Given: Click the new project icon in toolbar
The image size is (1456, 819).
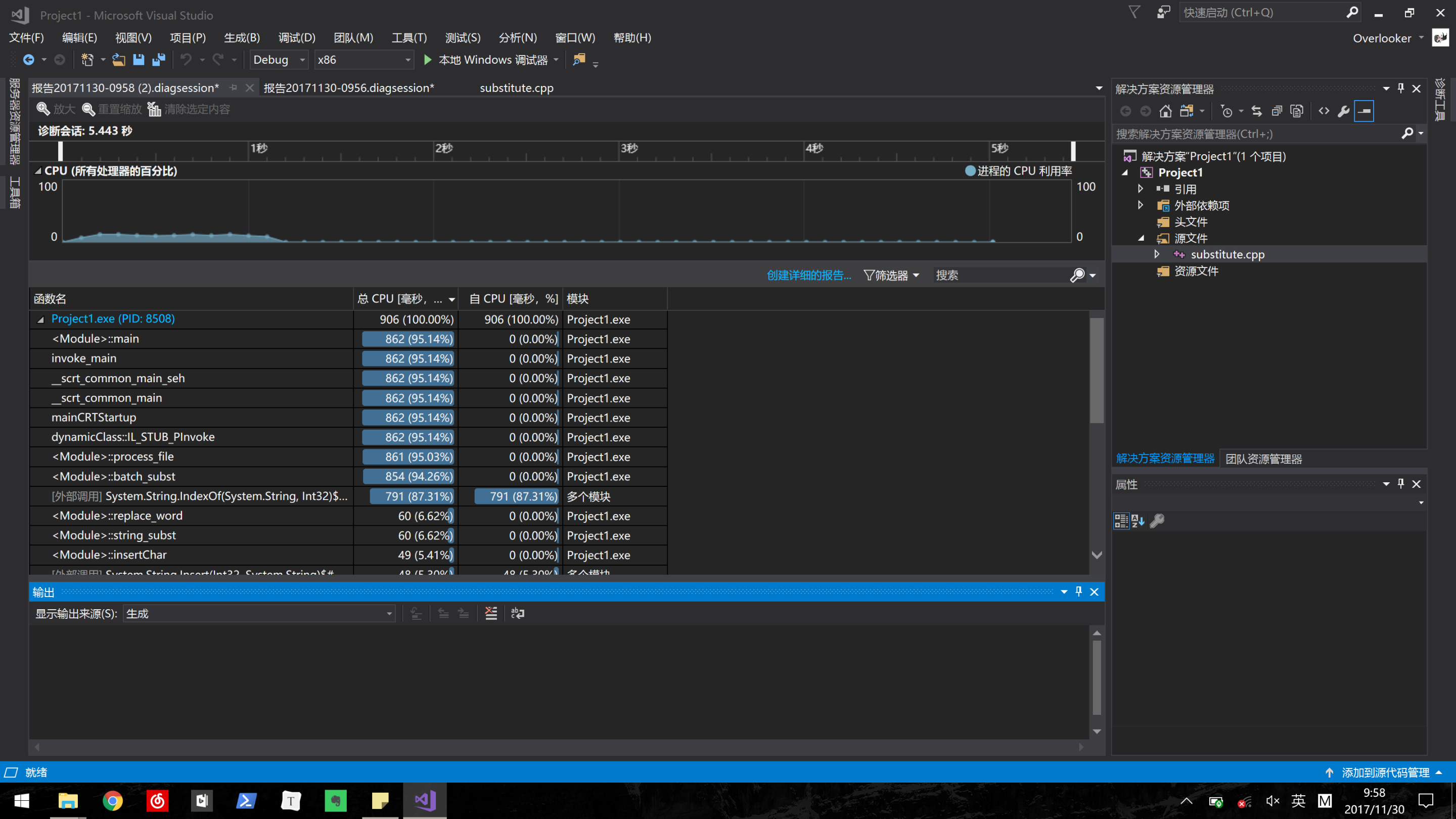Looking at the screenshot, I should click(87, 59).
